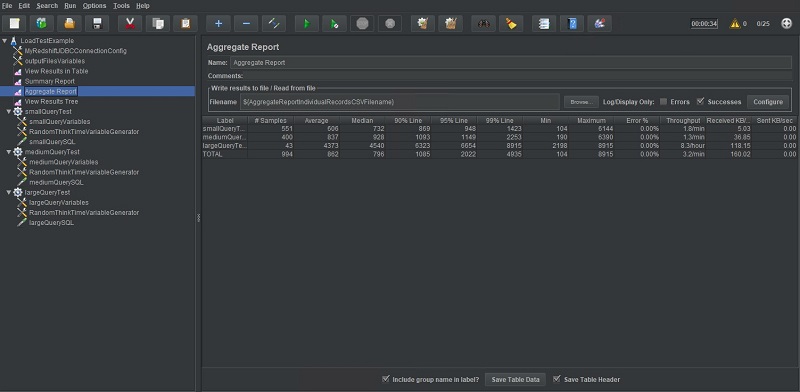Sort table by Throughput column header

tap(683, 120)
